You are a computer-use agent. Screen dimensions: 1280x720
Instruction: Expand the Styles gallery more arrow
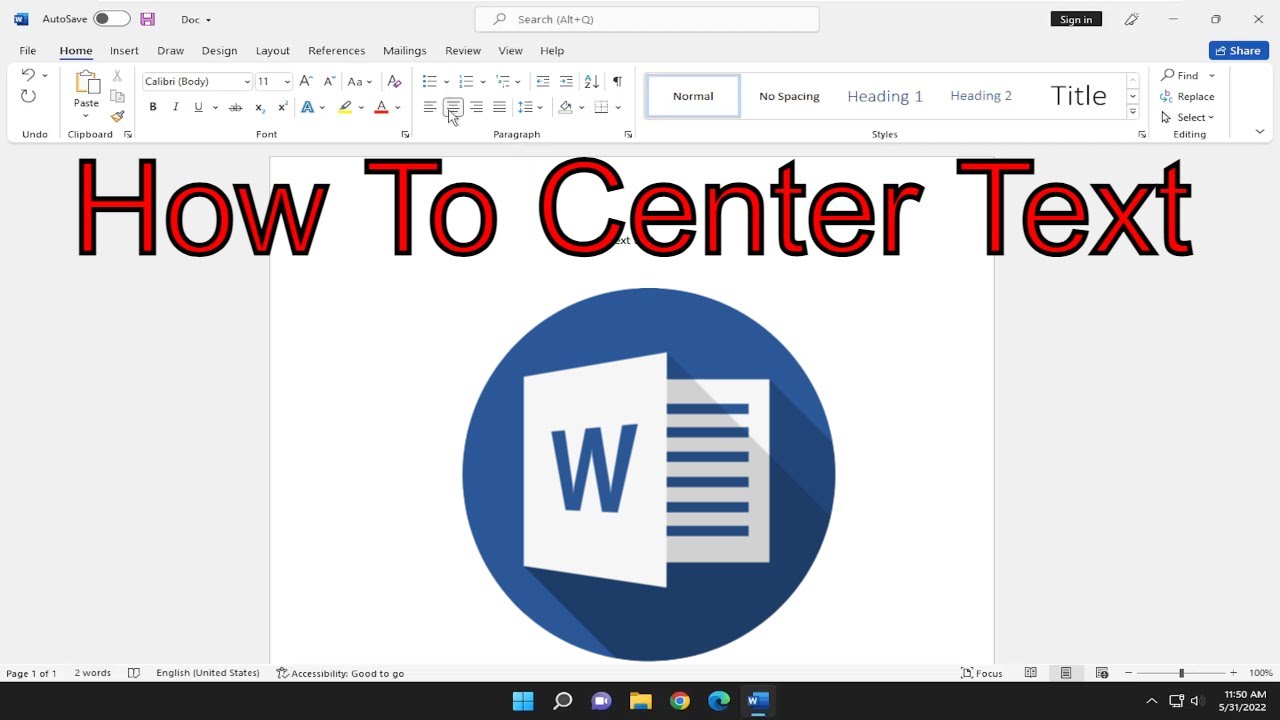coord(1132,111)
